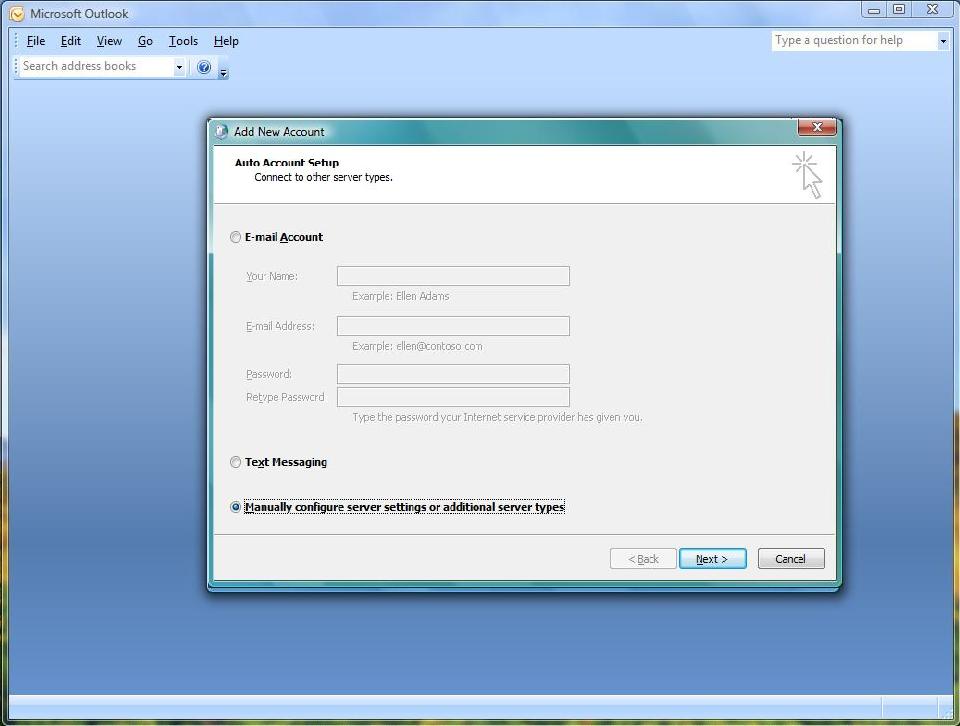Click the menu bar drag handle left of File
960x726 pixels.
tap(16, 41)
